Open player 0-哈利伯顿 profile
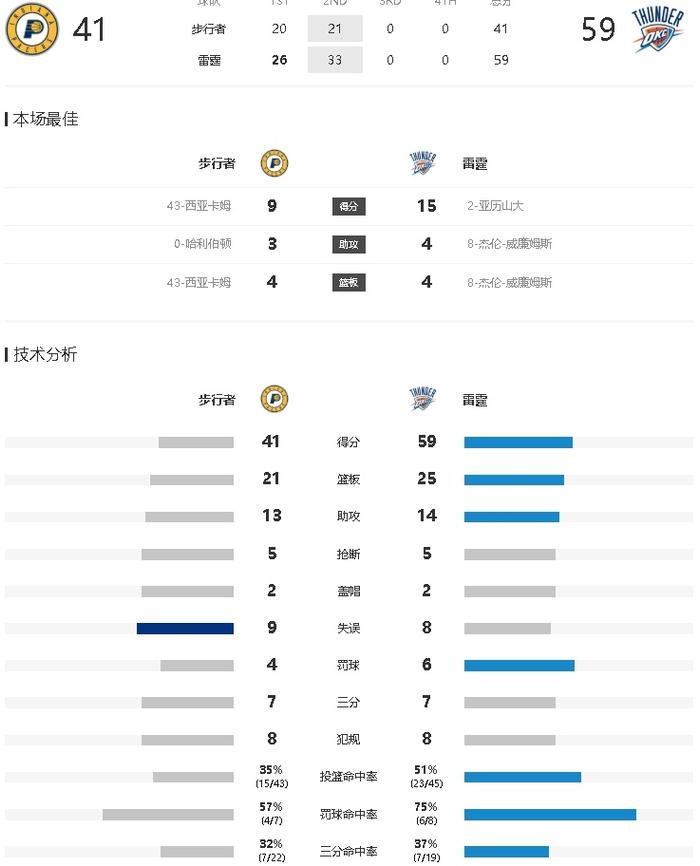 point(203,244)
